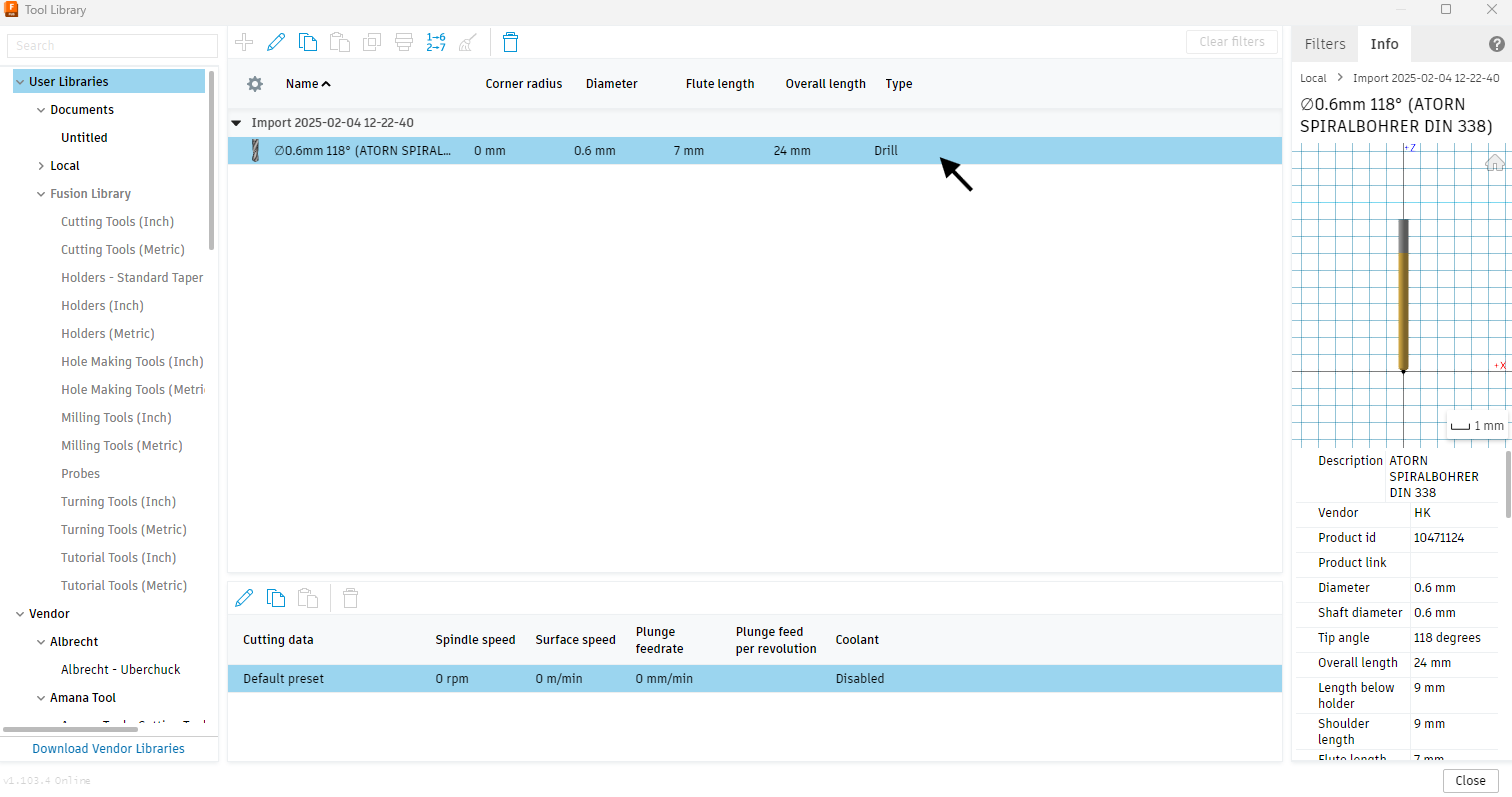Collapse the User Libraries tree node
The image size is (1512, 797).
[x=20, y=82]
